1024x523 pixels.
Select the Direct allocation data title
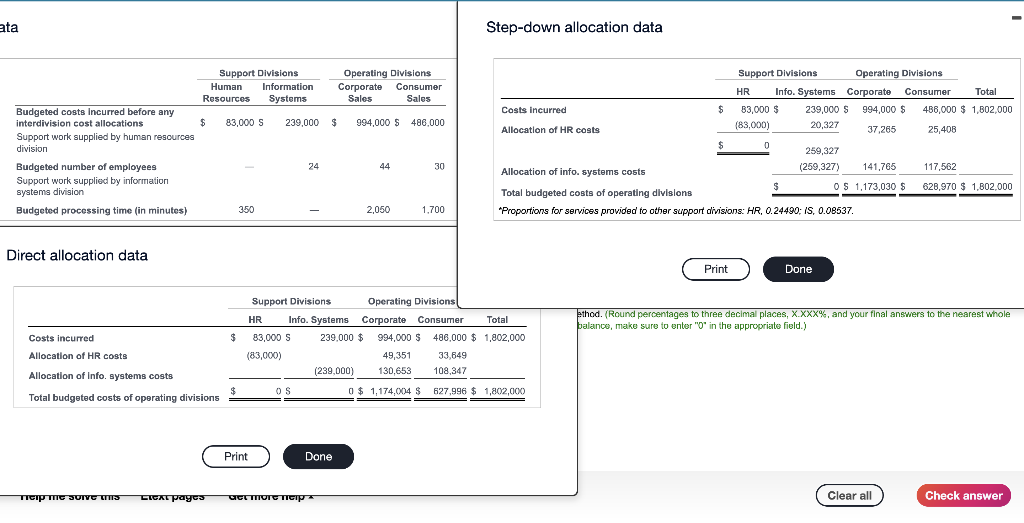click(x=77, y=255)
